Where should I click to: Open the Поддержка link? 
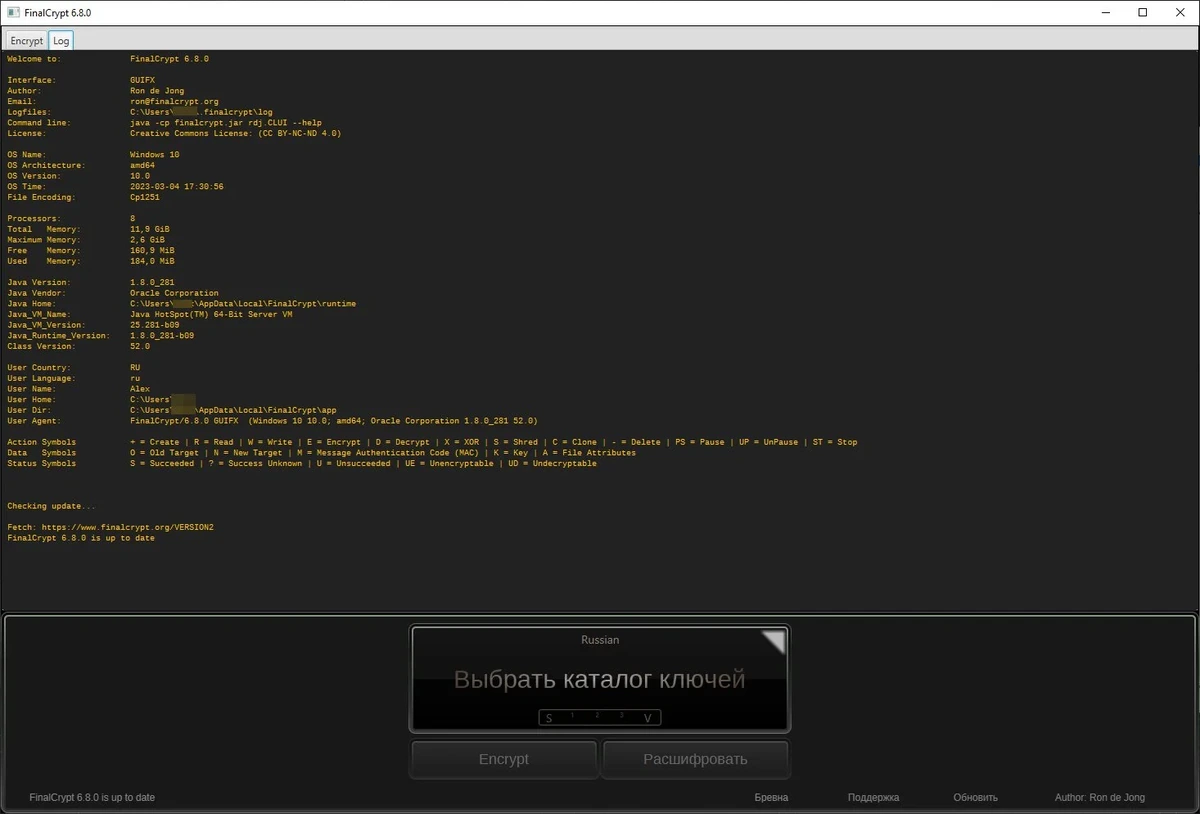pos(873,798)
